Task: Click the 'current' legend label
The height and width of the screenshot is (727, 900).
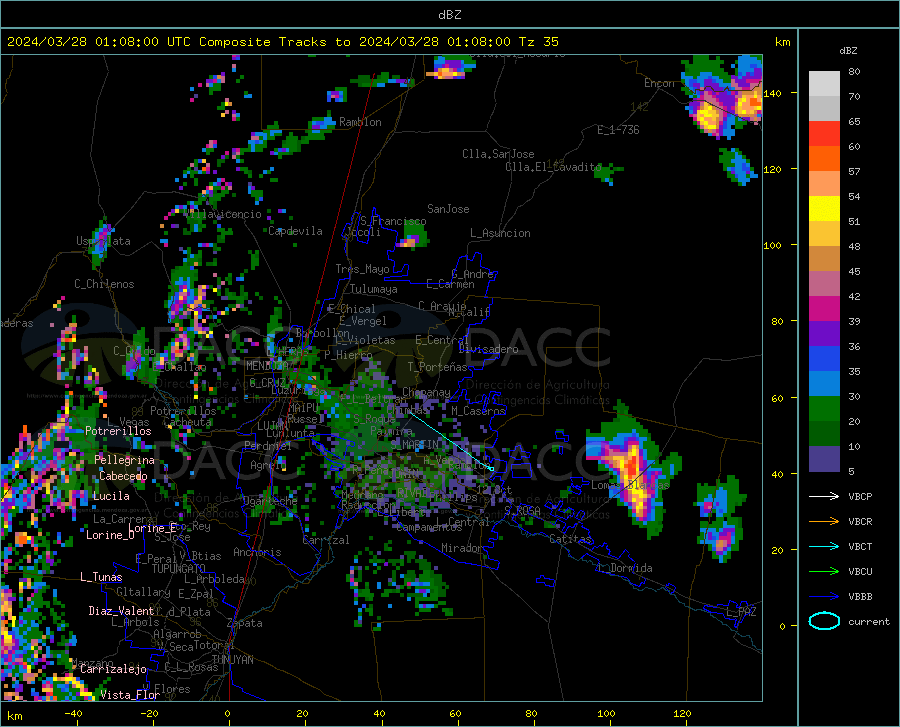Action: [869, 621]
